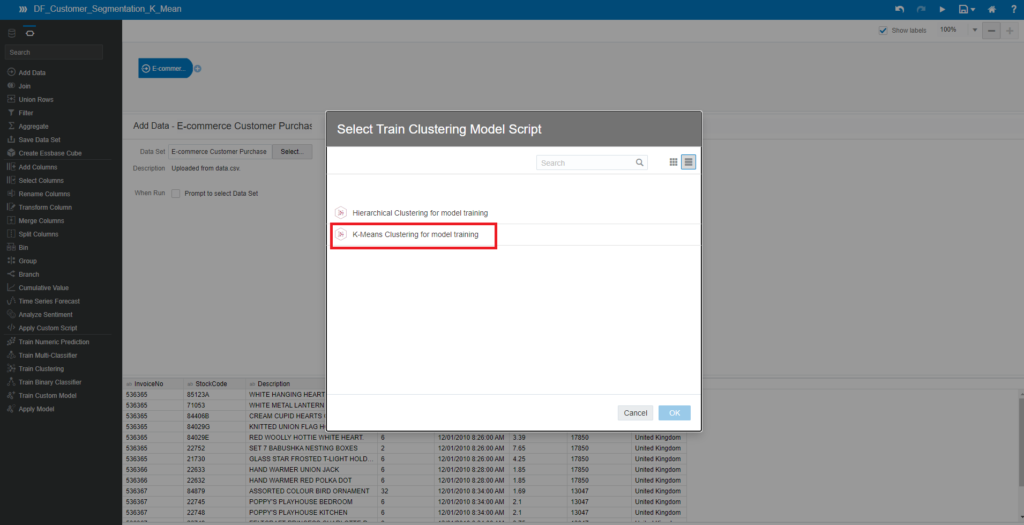1024x525 pixels.
Task: Confirm the dialog with OK
Action: tap(675, 413)
